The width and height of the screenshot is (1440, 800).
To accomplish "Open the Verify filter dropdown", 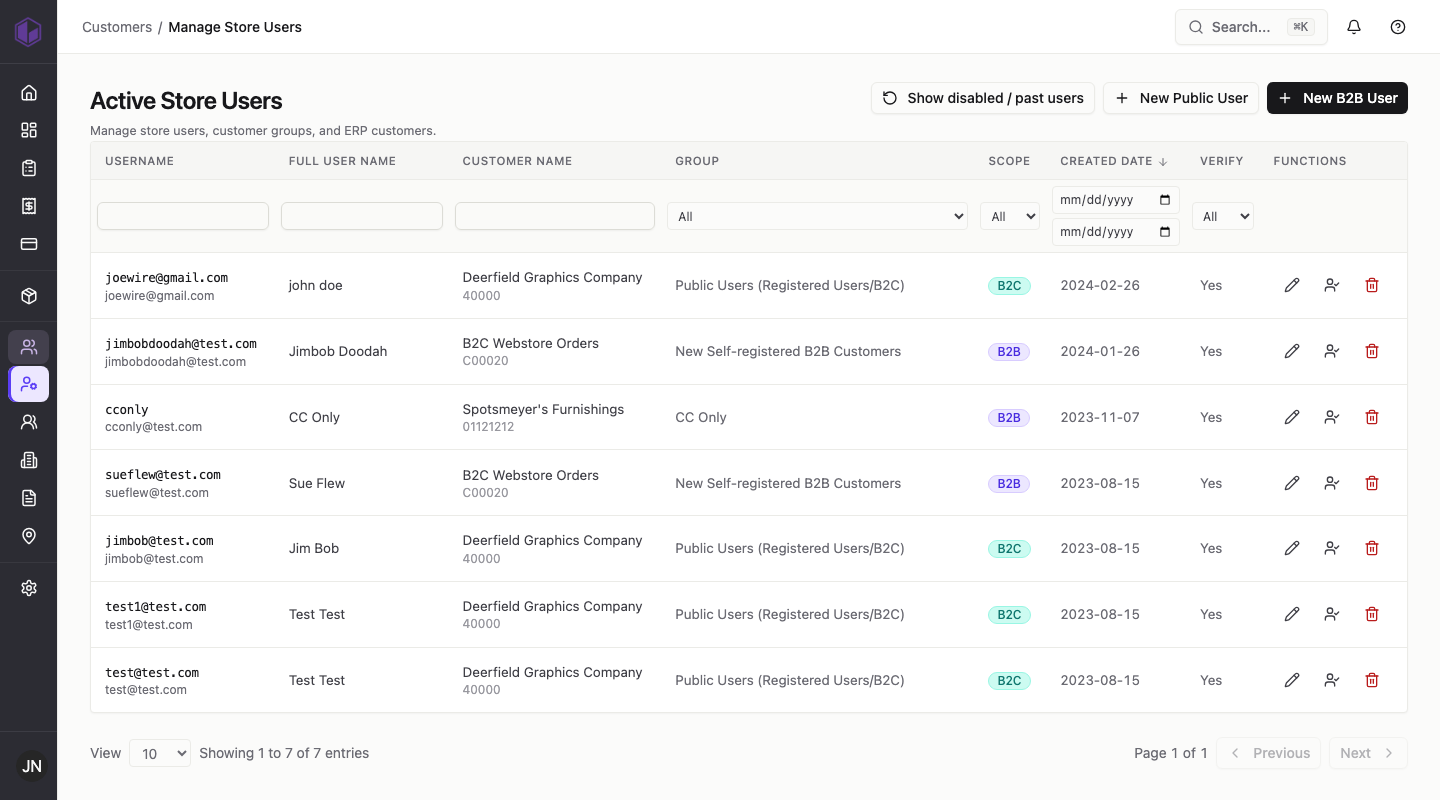I will pos(1223,216).
